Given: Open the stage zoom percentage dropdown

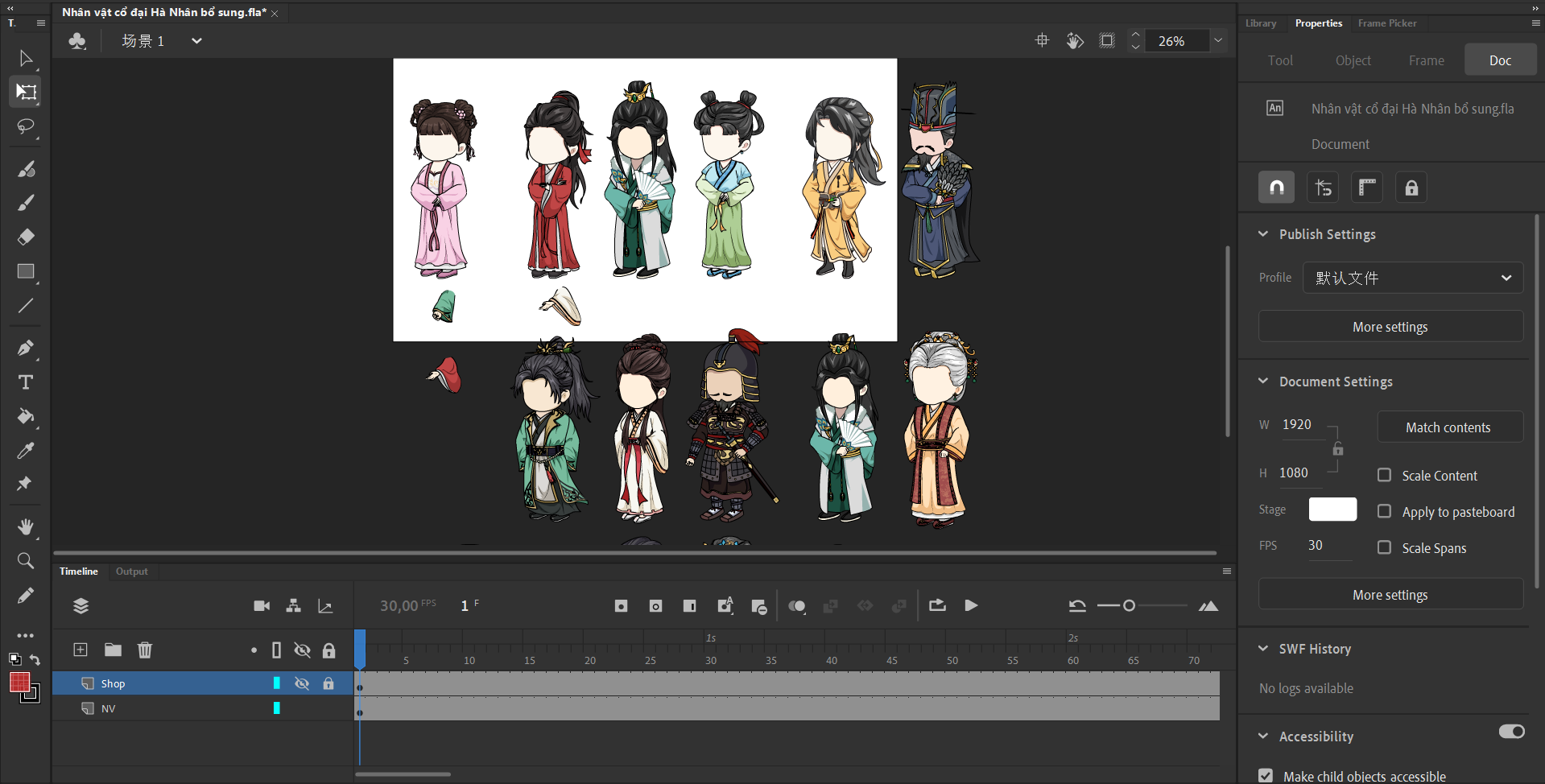Looking at the screenshot, I should point(1218,41).
